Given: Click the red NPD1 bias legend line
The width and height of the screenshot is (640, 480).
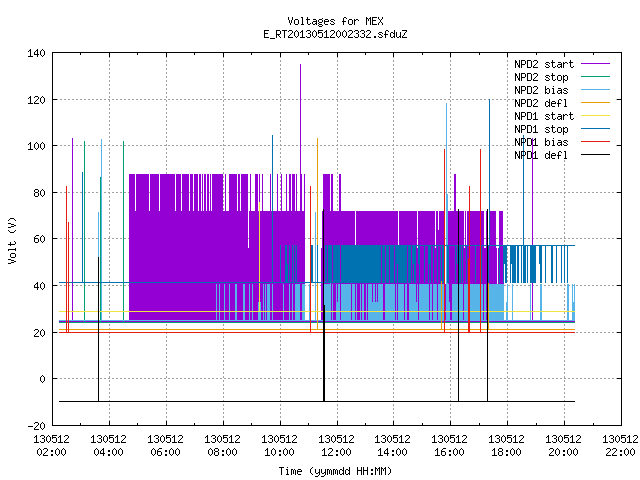Looking at the screenshot, I should (595, 142).
